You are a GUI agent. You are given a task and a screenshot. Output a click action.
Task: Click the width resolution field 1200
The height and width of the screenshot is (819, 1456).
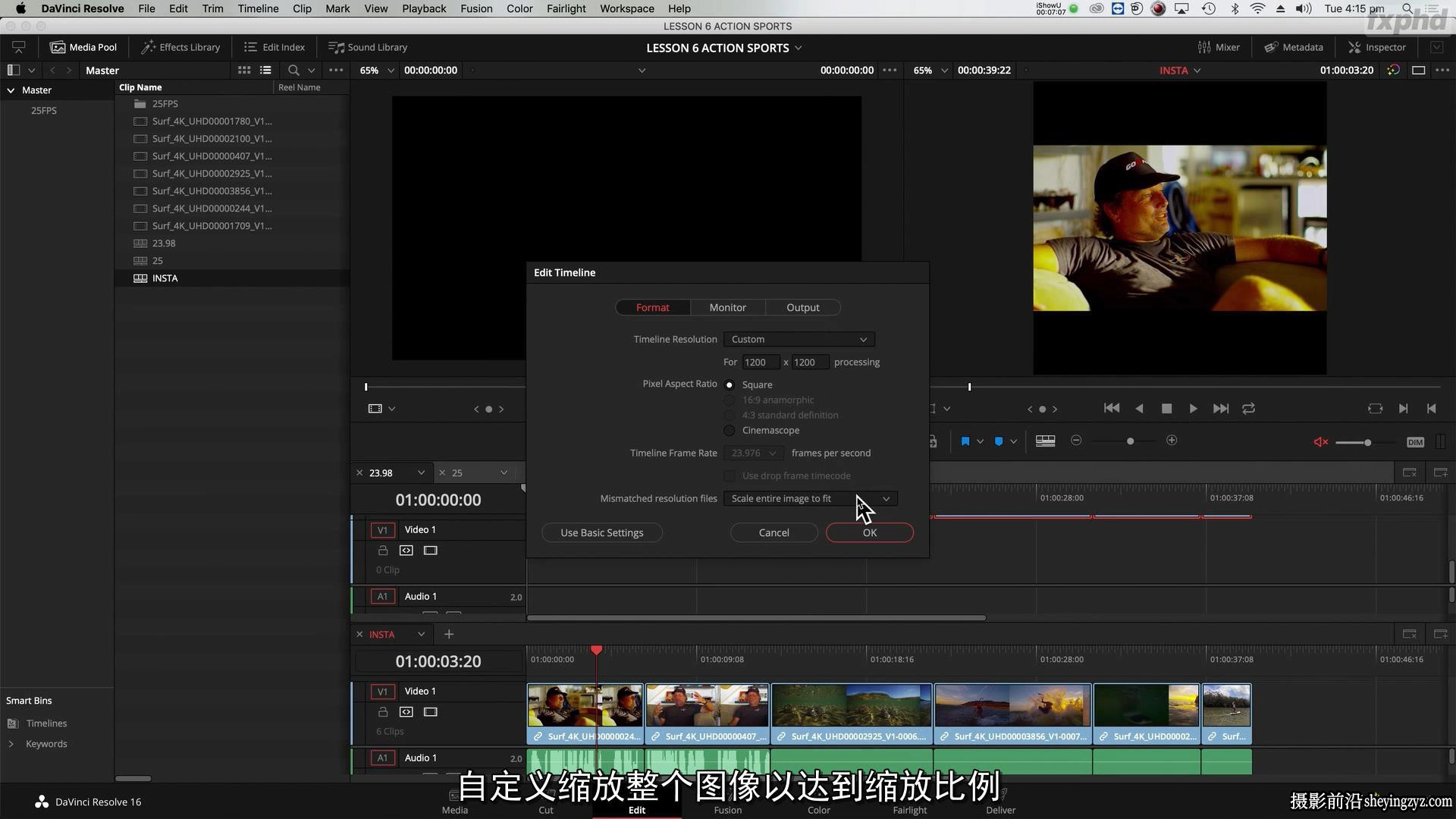761,362
